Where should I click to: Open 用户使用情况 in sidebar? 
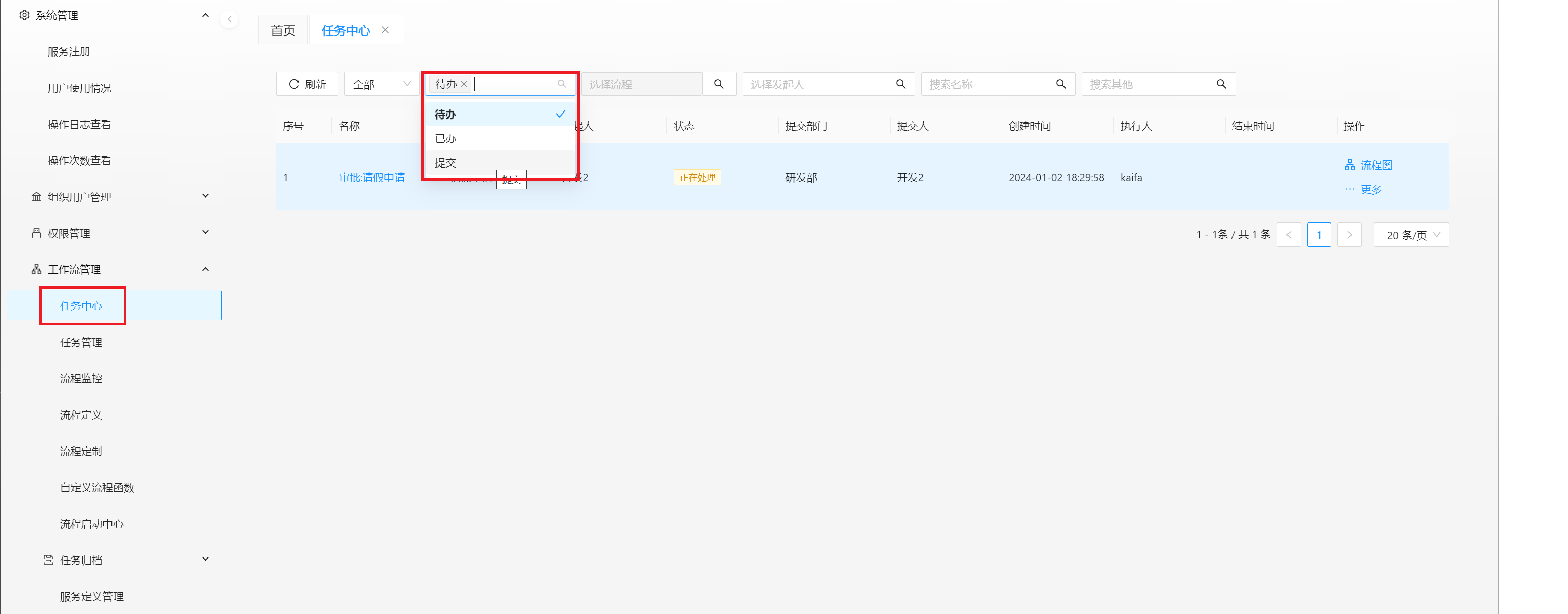point(79,88)
